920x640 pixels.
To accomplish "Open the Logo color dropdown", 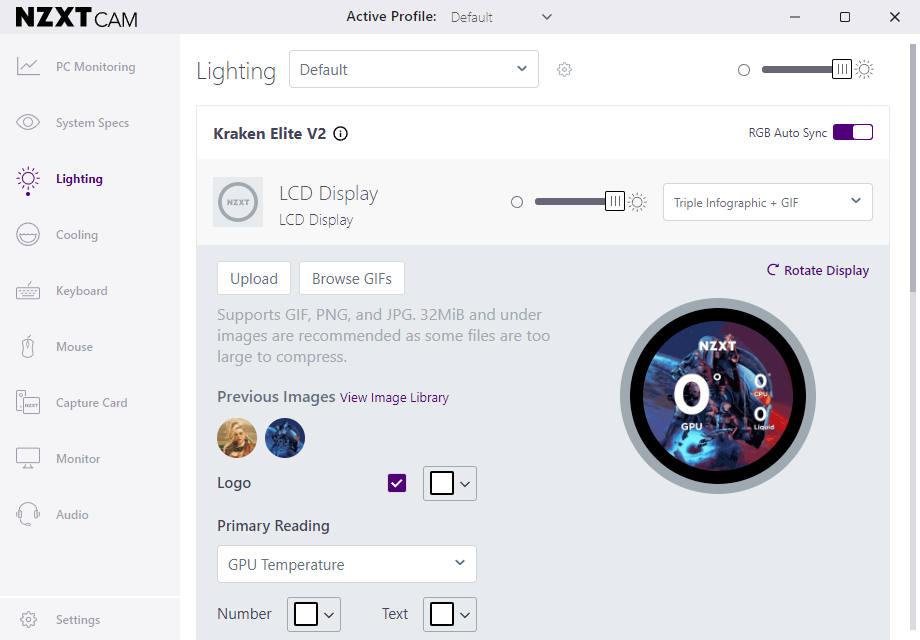I will coord(449,483).
